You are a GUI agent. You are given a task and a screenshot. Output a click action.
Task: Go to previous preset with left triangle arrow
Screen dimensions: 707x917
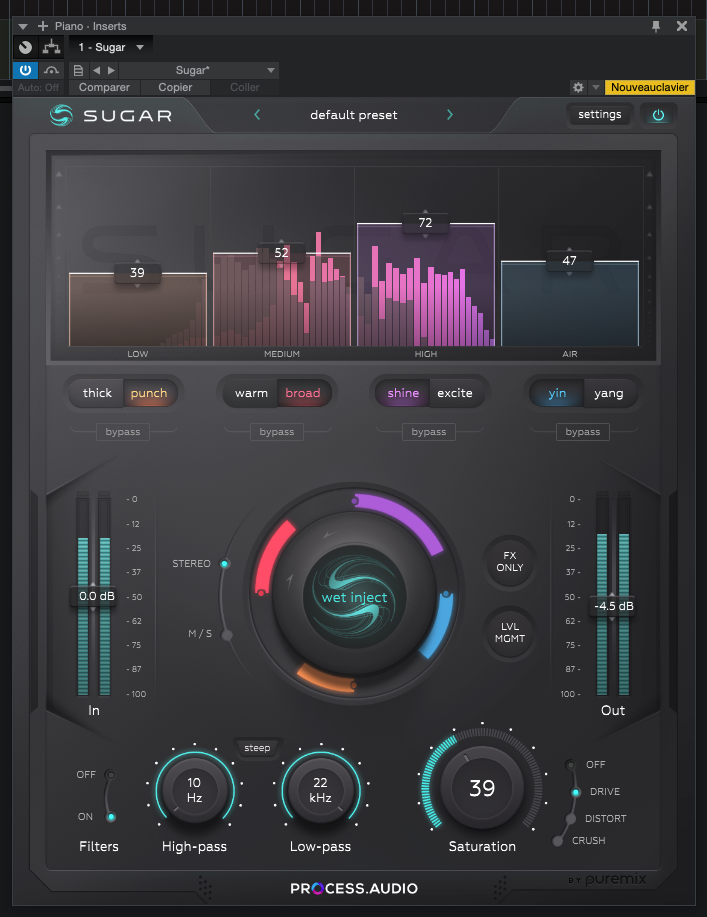(x=96, y=70)
